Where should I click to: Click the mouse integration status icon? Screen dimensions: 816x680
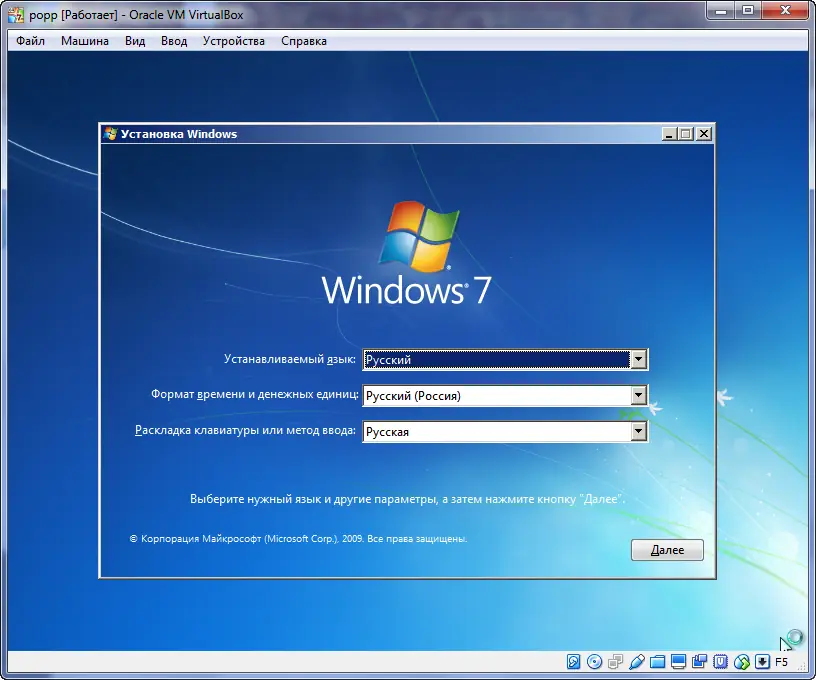point(742,662)
